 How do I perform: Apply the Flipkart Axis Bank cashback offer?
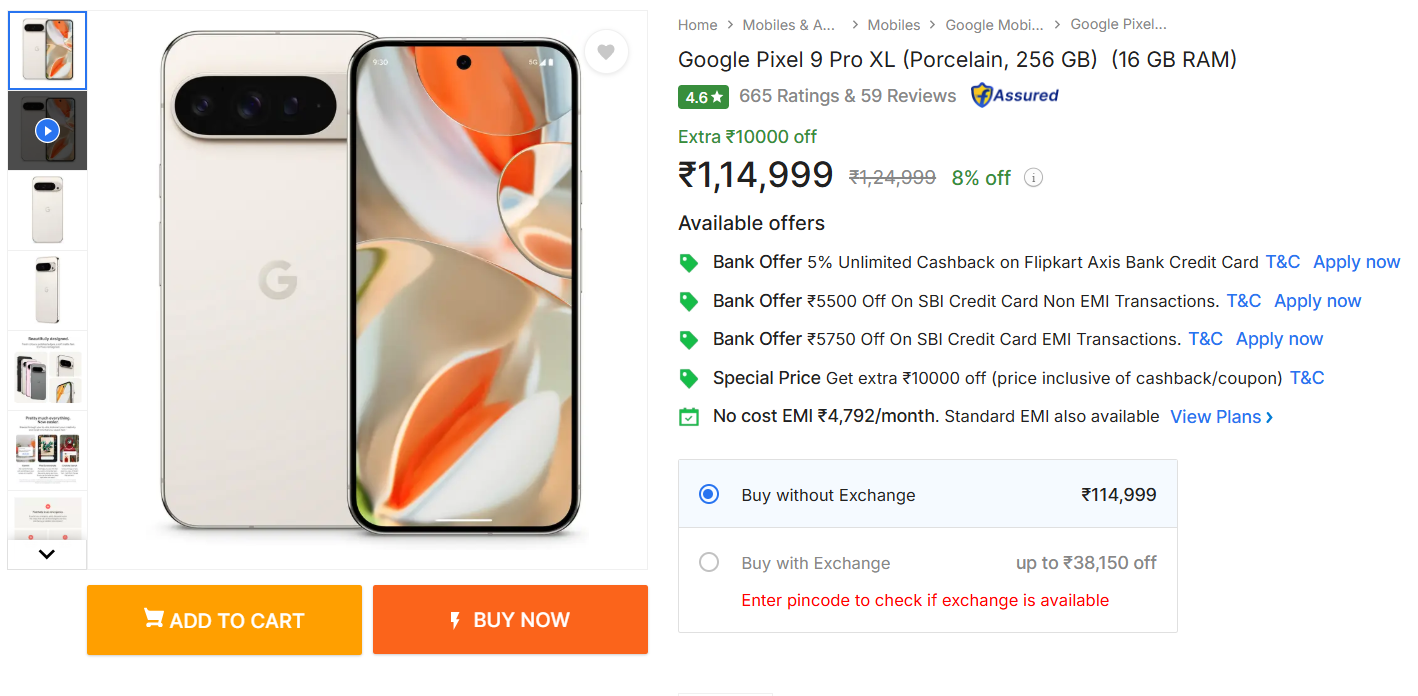click(x=1356, y=262)
